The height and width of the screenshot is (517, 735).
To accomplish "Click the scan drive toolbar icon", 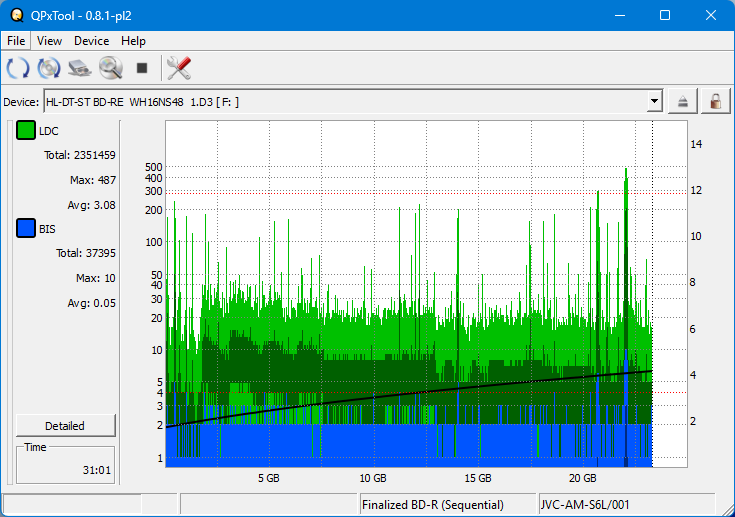I will tap(80, 68).
